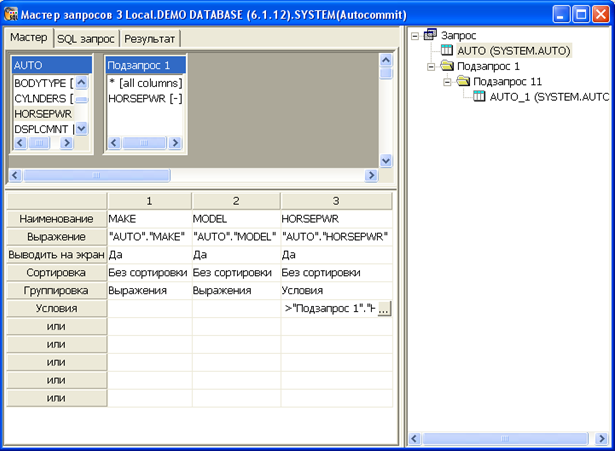Select [all columns] in Подзапрос 1 box
The width and height of the screenshot is (615, 452).
pos(145,82)
